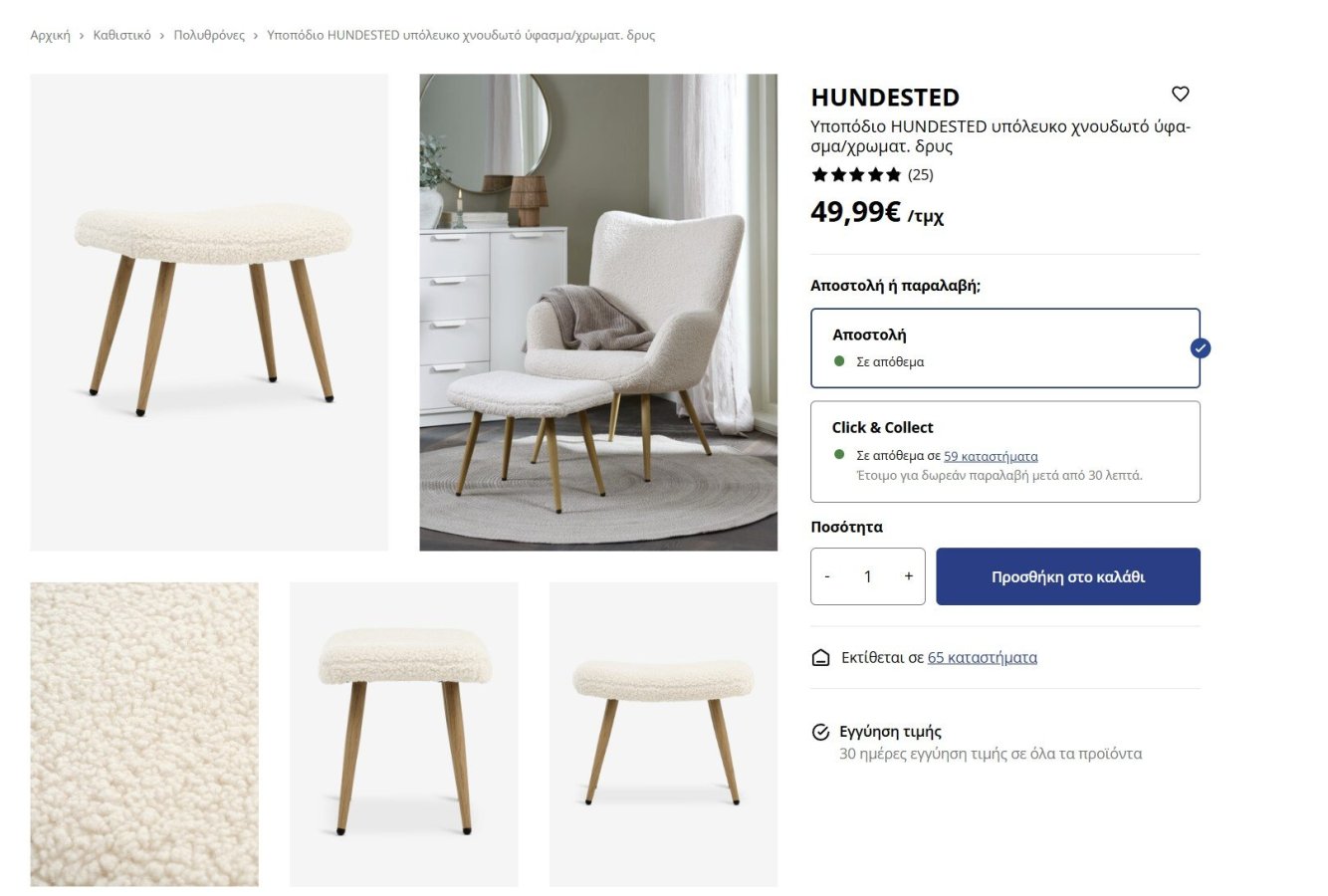Open the room scene photo with armchair

(598, 313)
